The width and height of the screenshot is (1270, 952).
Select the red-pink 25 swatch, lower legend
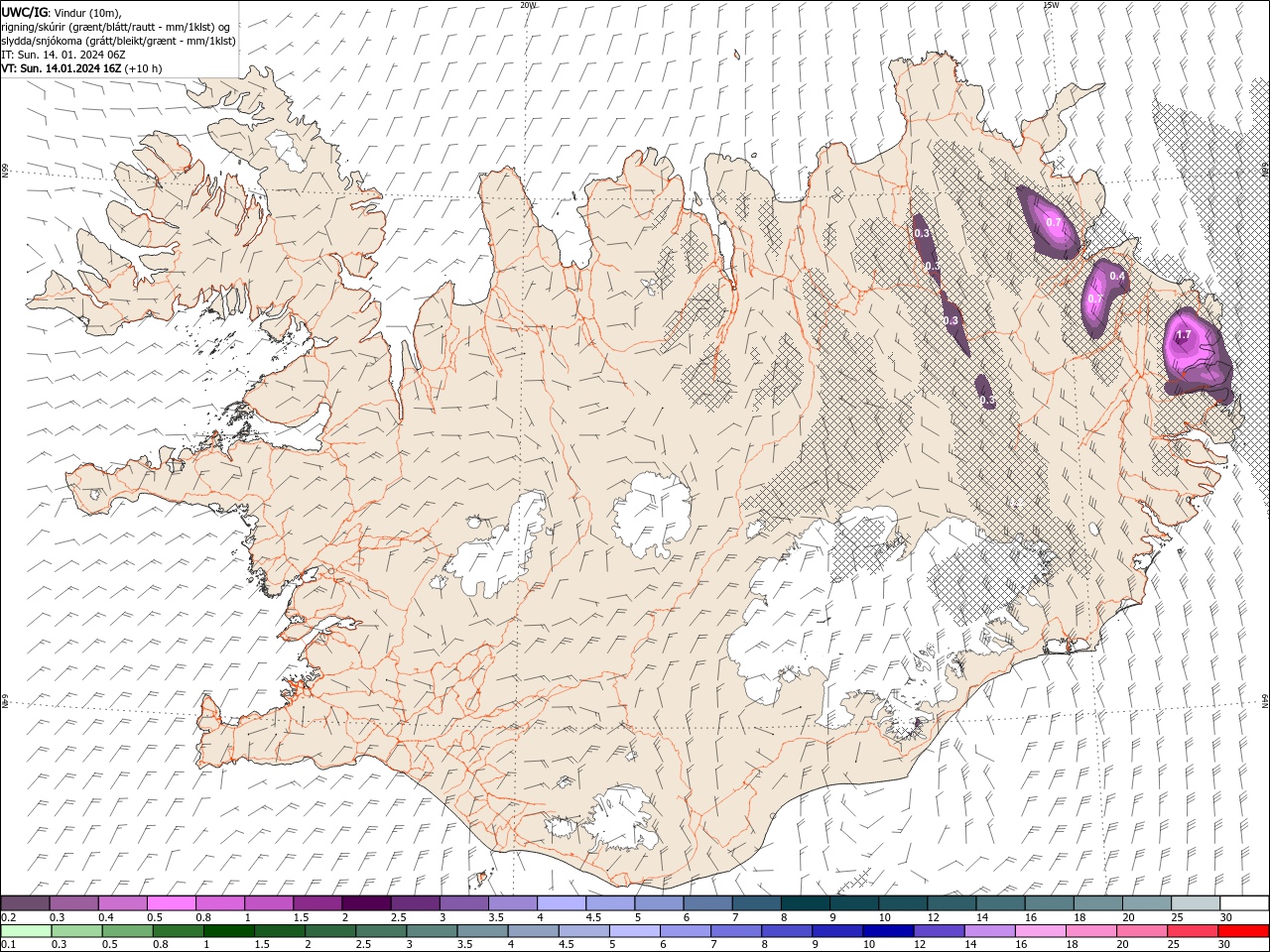(x=1193, y=931)
